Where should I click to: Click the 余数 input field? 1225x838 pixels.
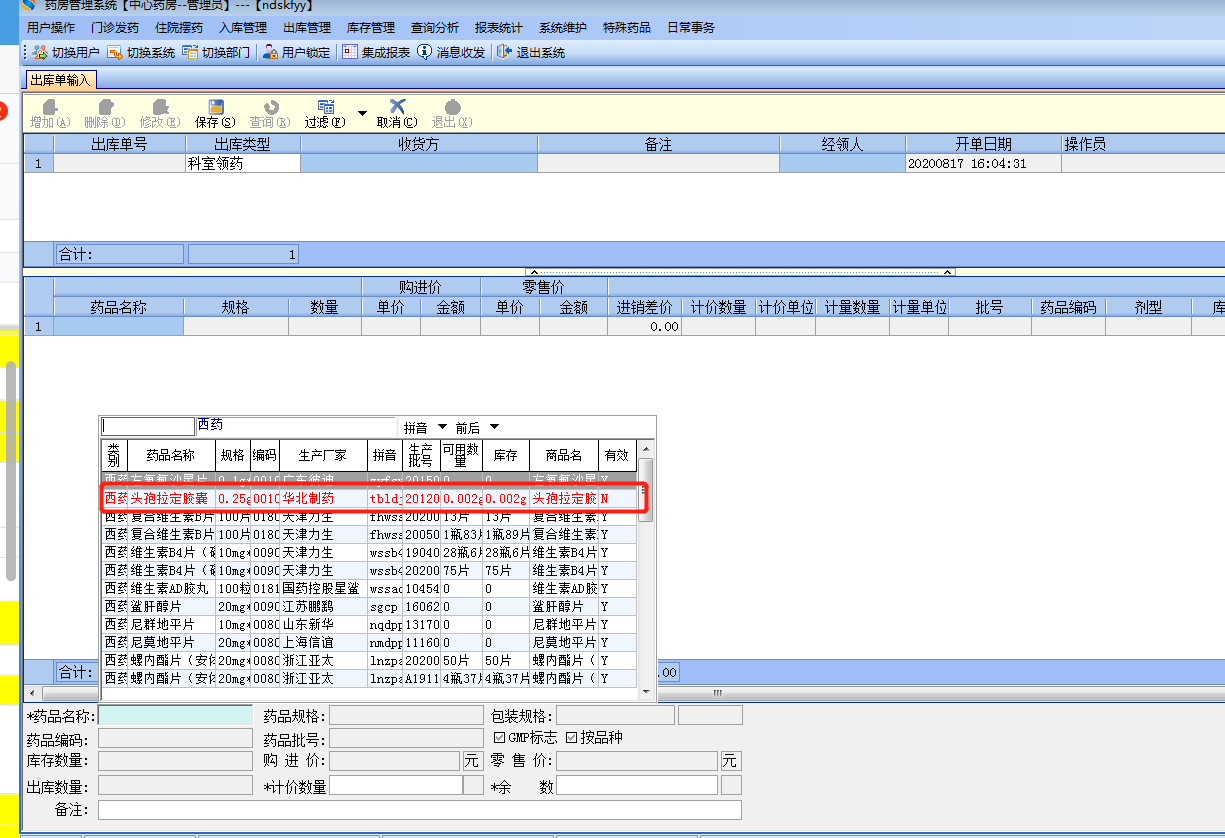(x=636, y=786)
